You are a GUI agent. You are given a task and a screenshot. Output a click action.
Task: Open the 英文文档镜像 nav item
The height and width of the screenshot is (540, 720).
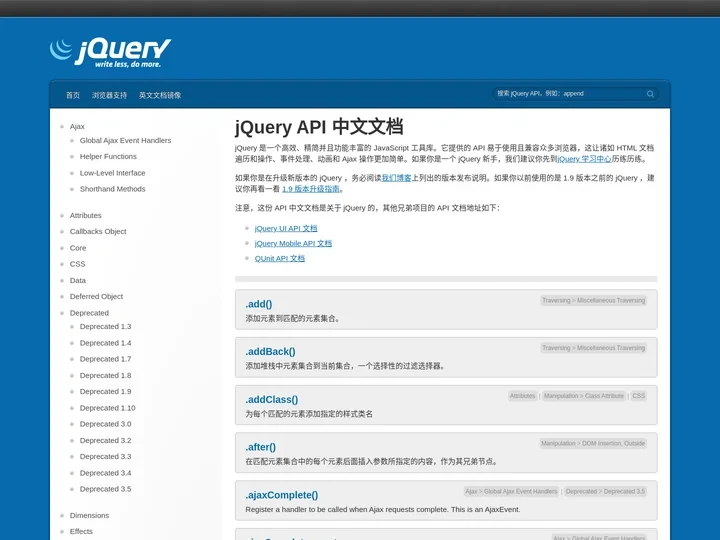pos(160,95)
